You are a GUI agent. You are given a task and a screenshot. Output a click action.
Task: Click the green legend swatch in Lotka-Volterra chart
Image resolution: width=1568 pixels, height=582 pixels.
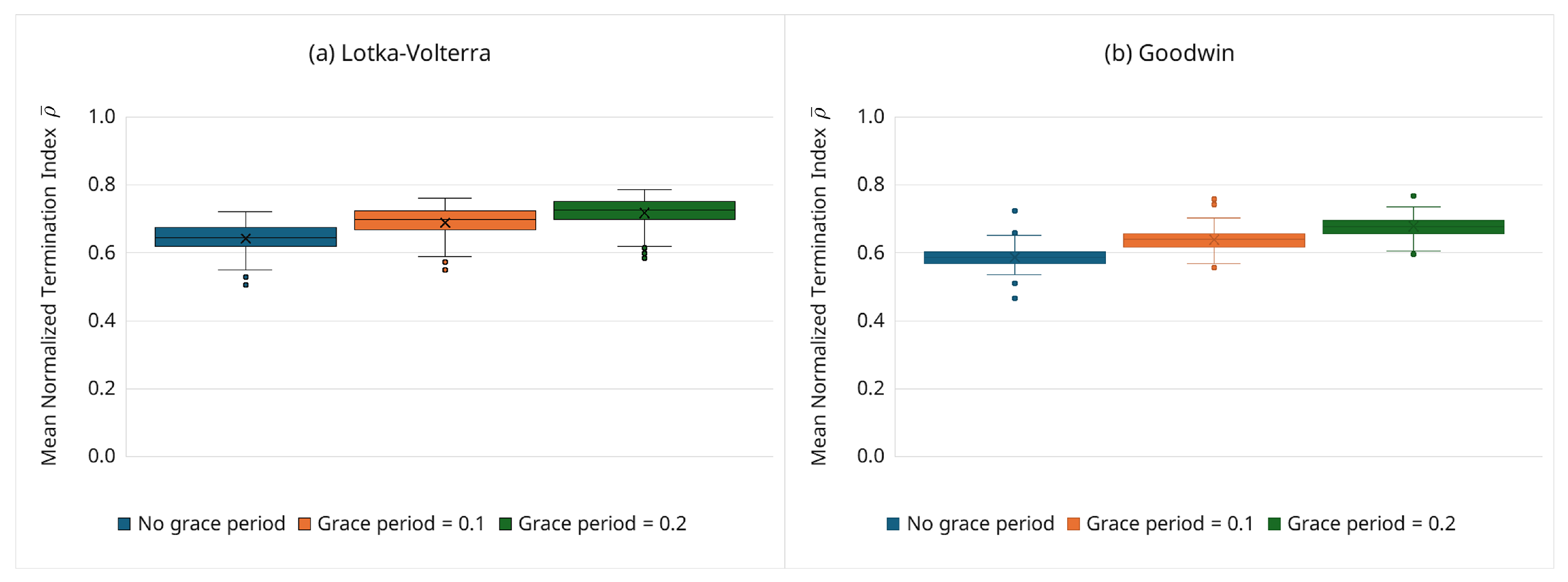point(505,524)
